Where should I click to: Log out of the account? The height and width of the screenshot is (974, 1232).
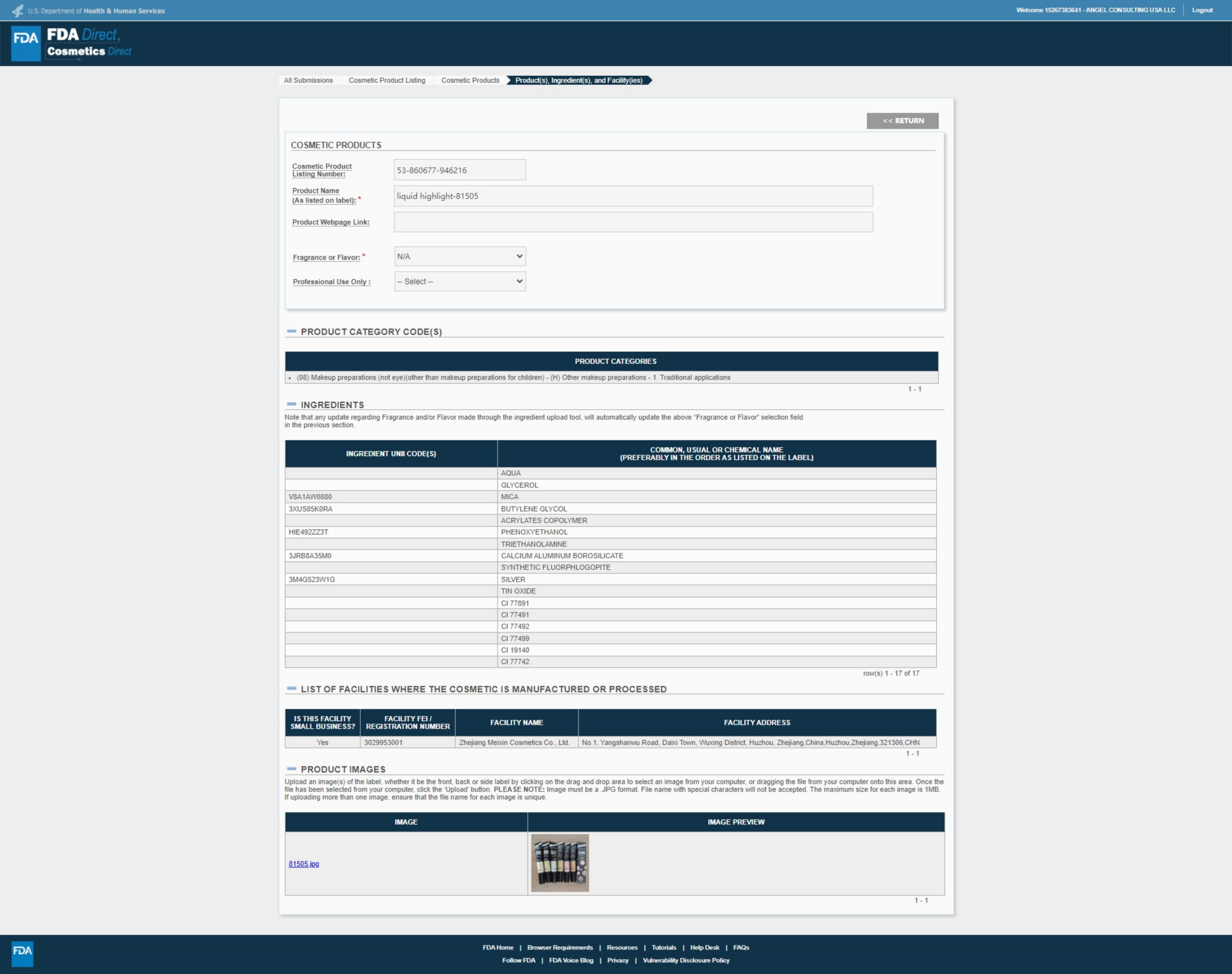(1202, 10)
